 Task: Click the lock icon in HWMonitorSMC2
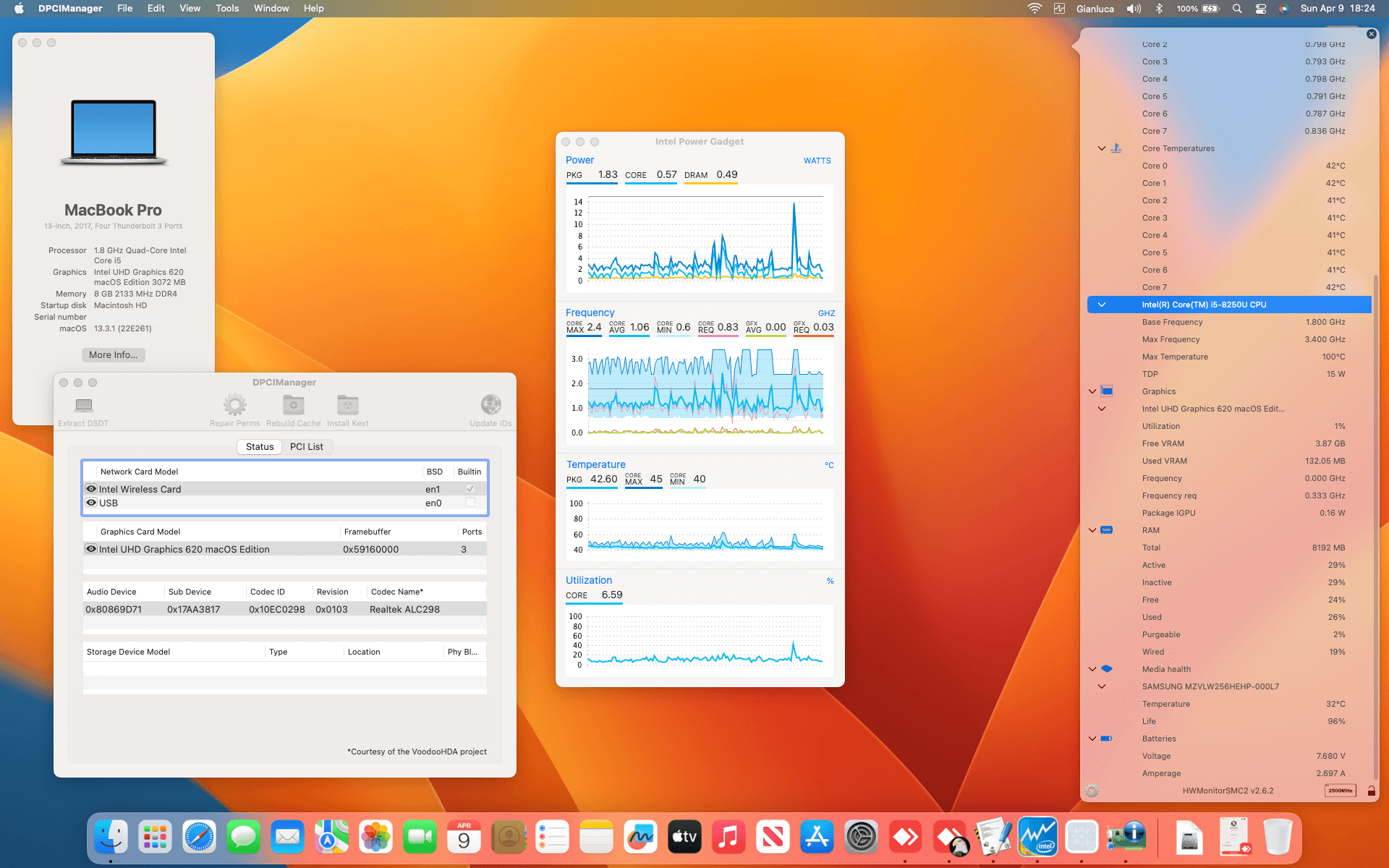[1370, 791]
